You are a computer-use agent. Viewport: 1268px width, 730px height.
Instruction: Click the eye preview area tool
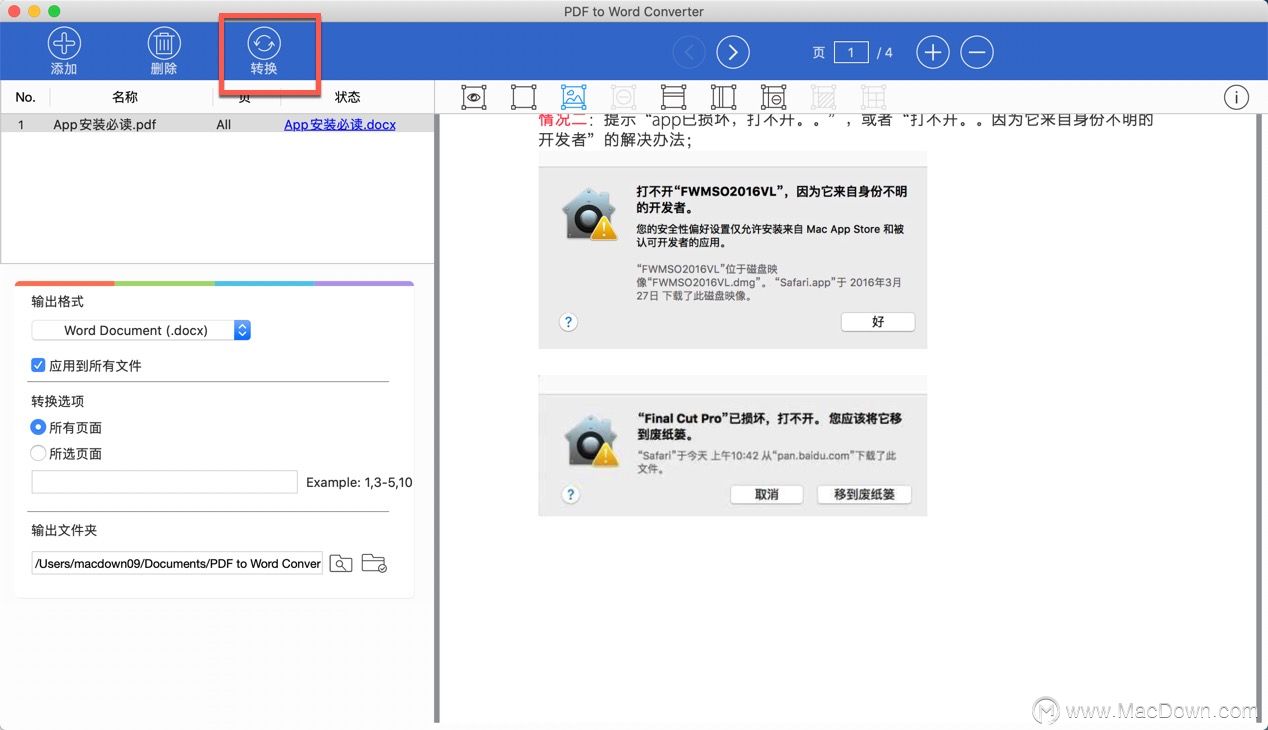[474, 97]
